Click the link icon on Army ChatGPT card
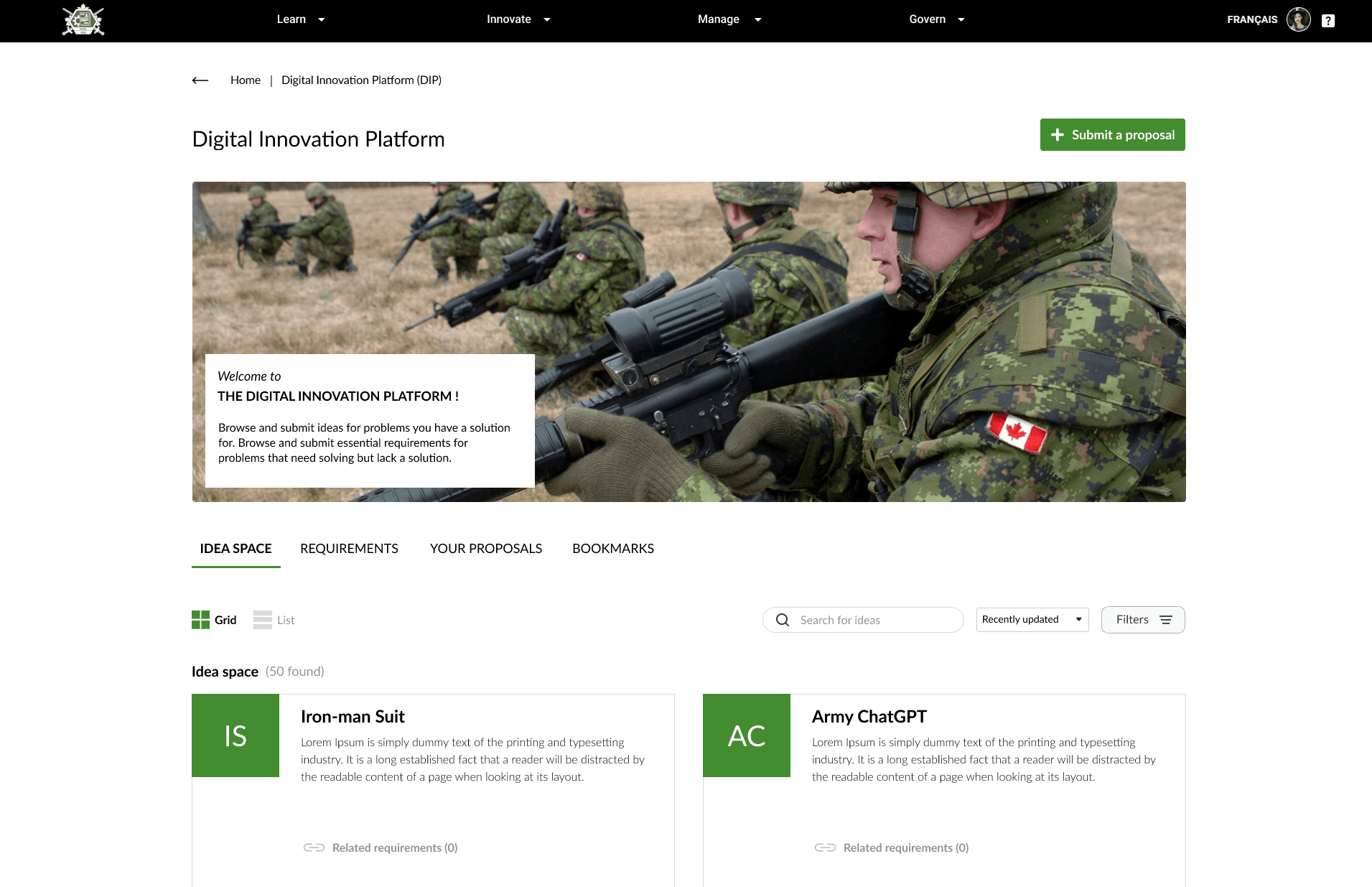This screenshot has width=1372, height=887. (825, 847)
